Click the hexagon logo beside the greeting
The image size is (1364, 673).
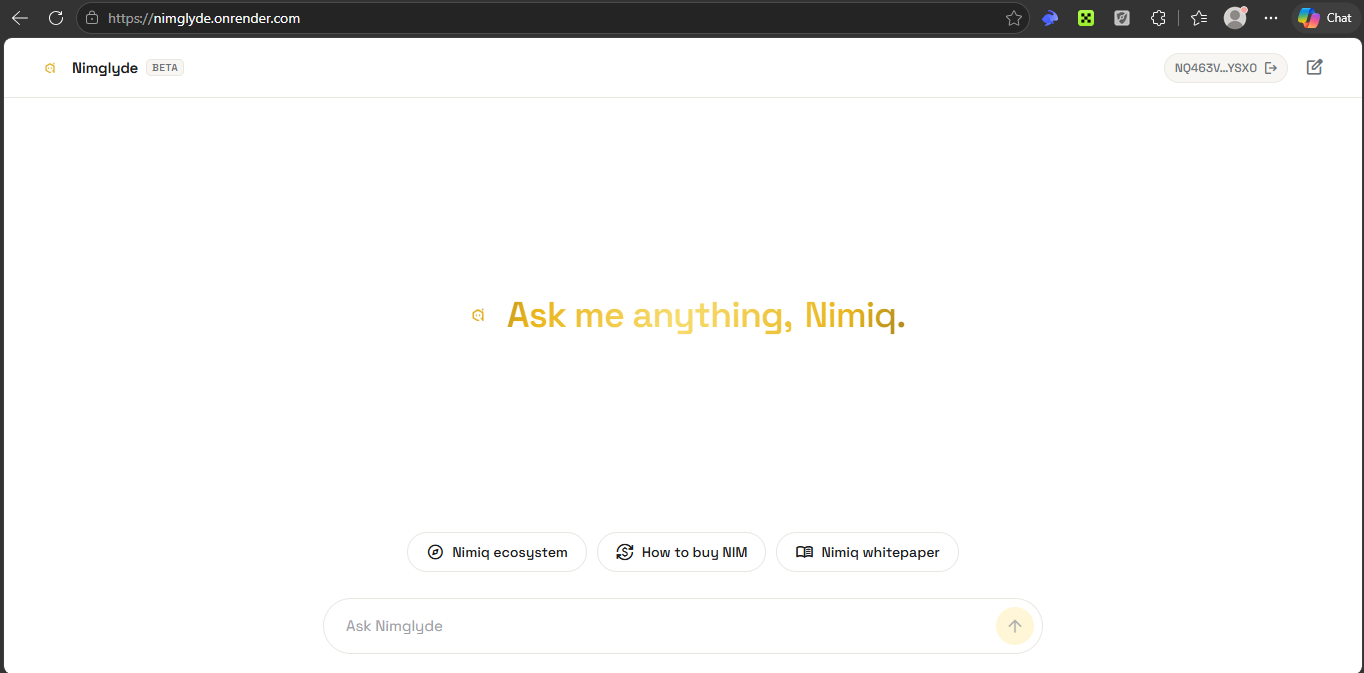pyautogui.click(x=478, y=316)
